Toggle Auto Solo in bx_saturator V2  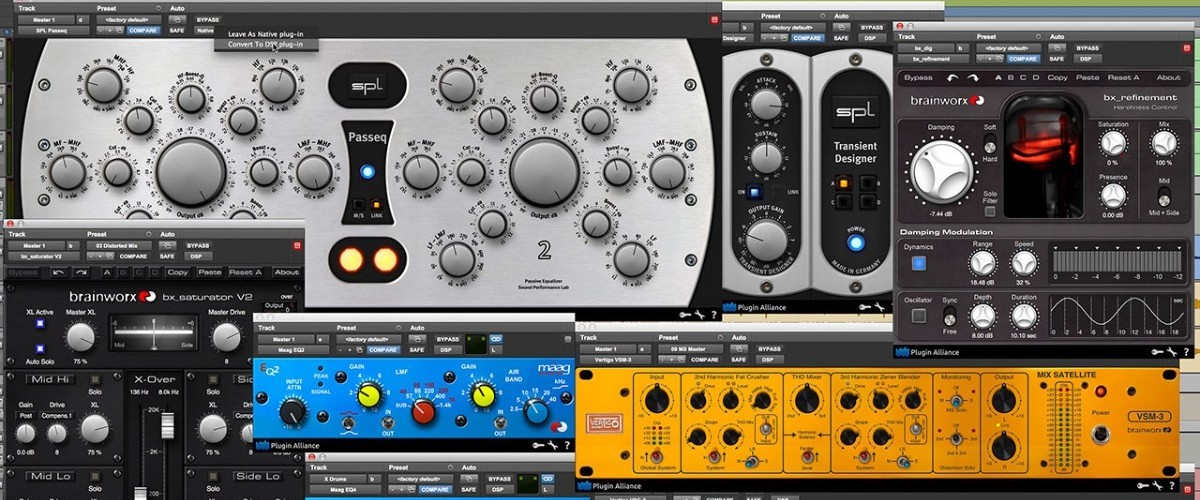(40, 350)
